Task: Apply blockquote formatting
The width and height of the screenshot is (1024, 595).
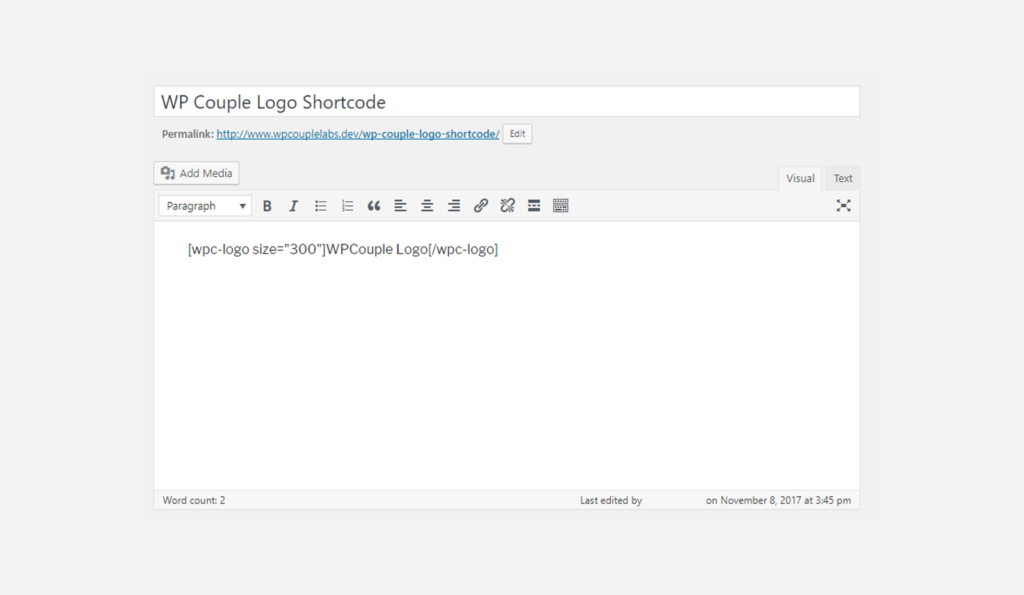Action: 374,205
